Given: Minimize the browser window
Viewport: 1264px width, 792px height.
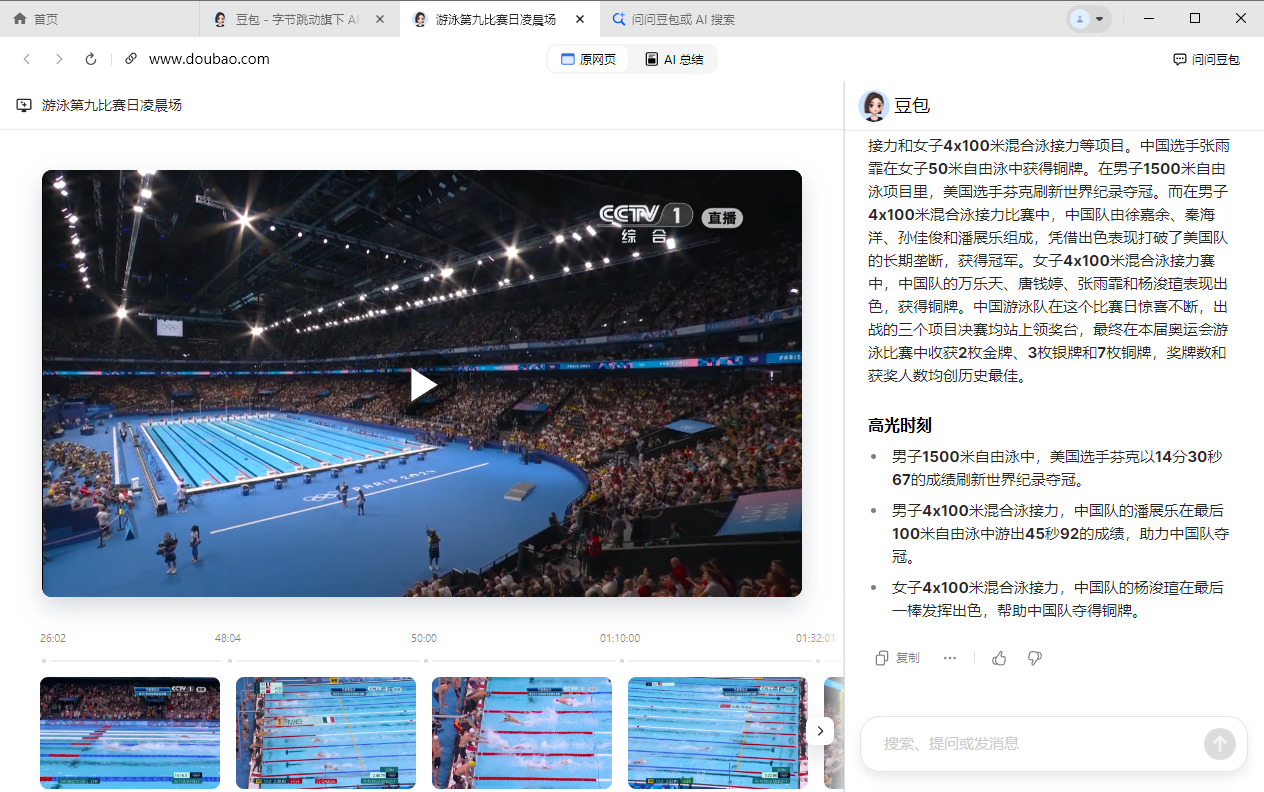Looking at the screenshot, I should click(1149, 19).
